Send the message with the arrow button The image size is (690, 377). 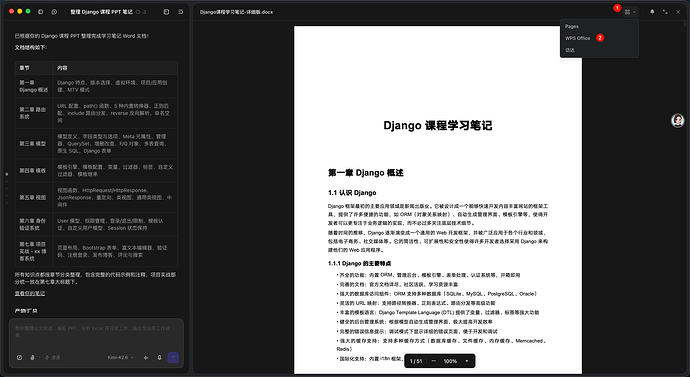point(173,358)
